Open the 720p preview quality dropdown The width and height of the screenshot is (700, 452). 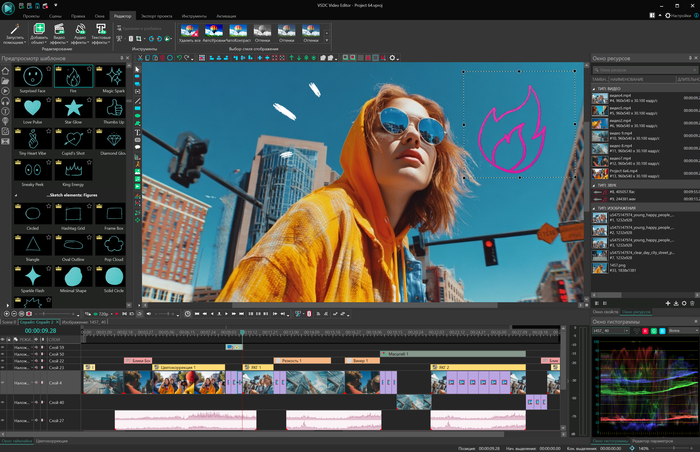click(105, 314)
